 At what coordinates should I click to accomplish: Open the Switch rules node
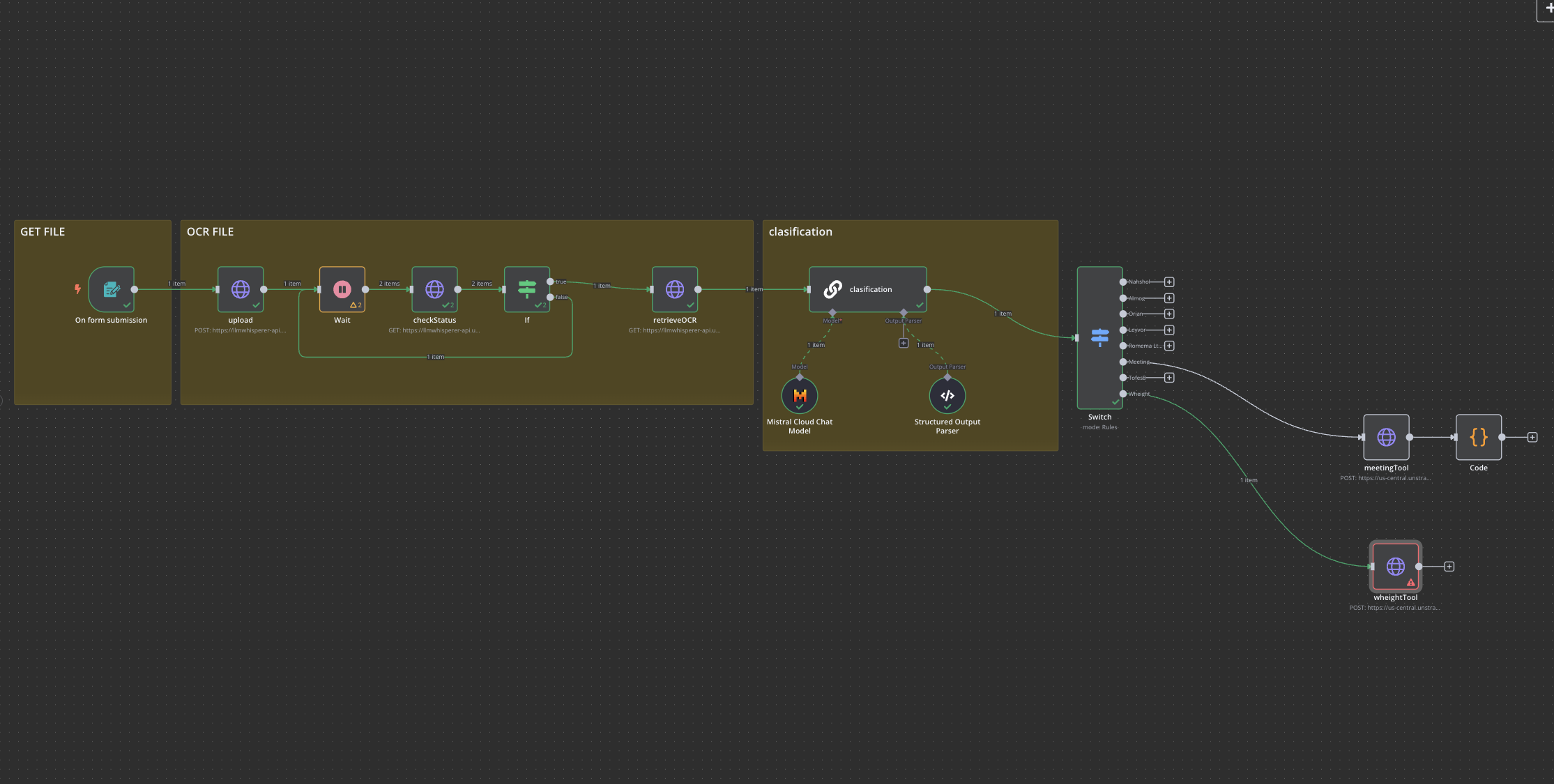point(1100,338)
